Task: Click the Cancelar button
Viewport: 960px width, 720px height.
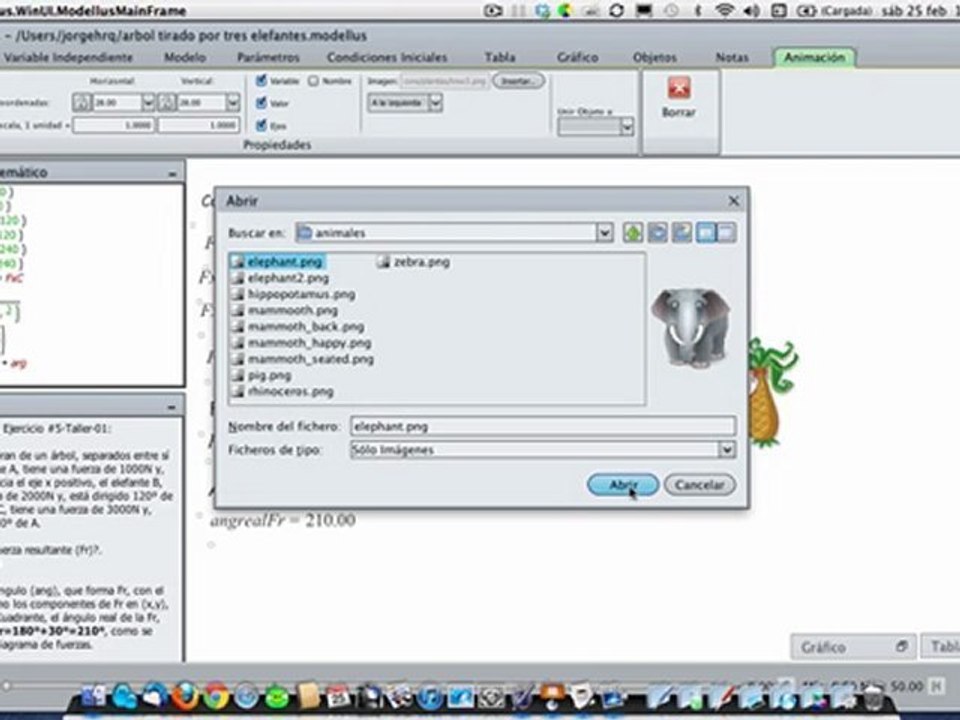Action: [x=700, y=485]
